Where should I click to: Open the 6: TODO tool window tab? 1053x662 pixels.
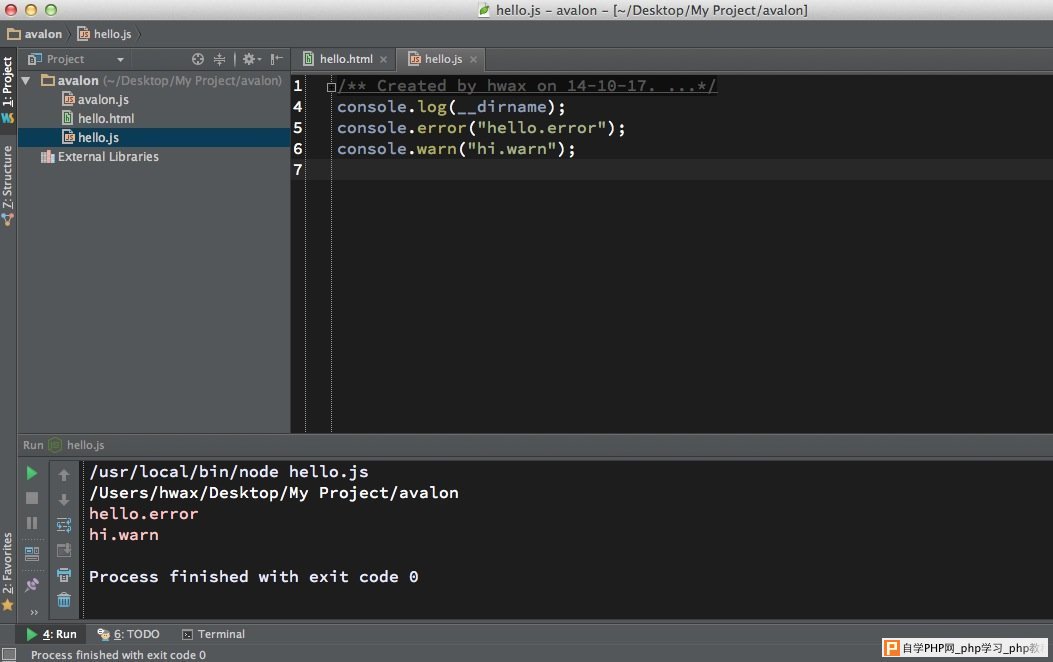128,634
